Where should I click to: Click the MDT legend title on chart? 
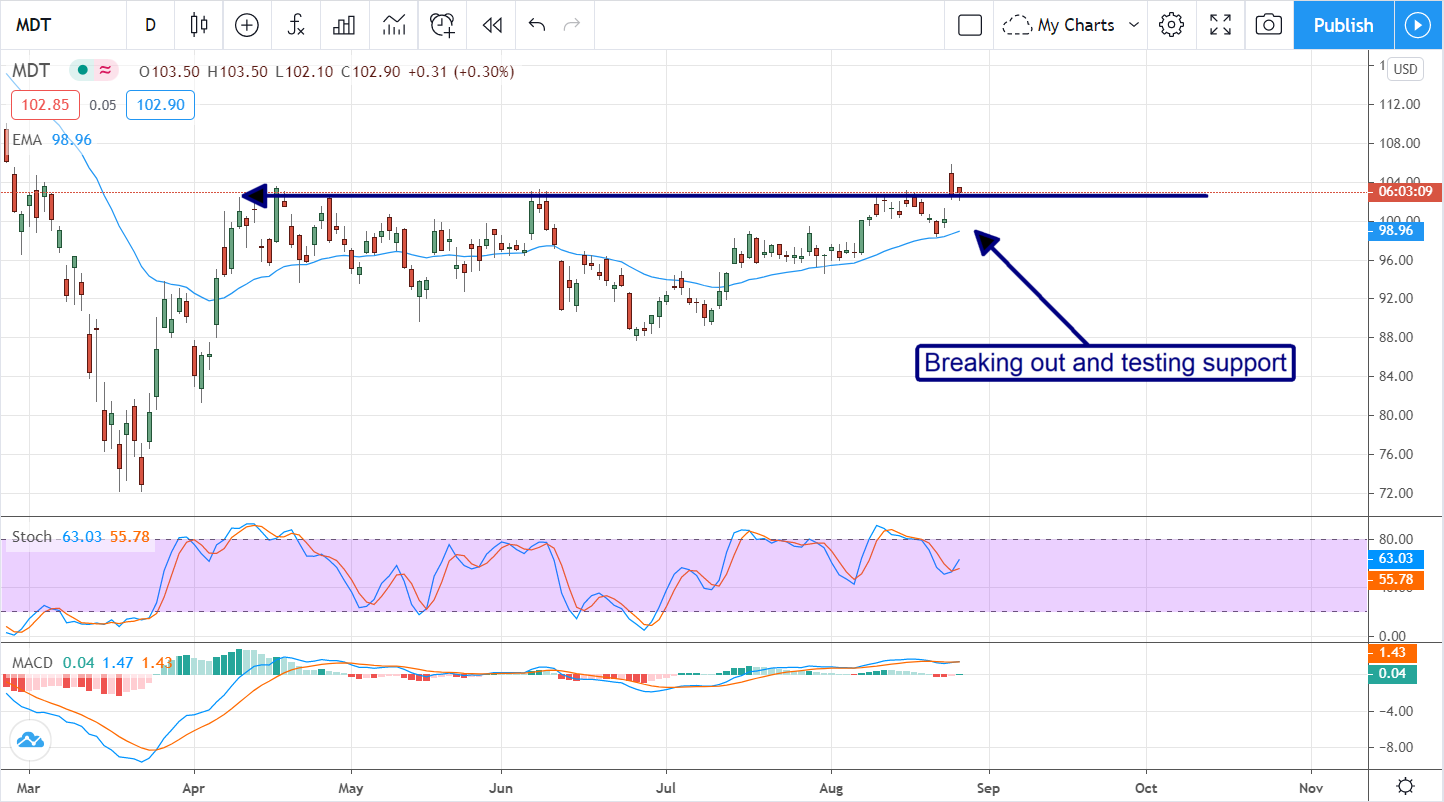click(x=32, y=71)
